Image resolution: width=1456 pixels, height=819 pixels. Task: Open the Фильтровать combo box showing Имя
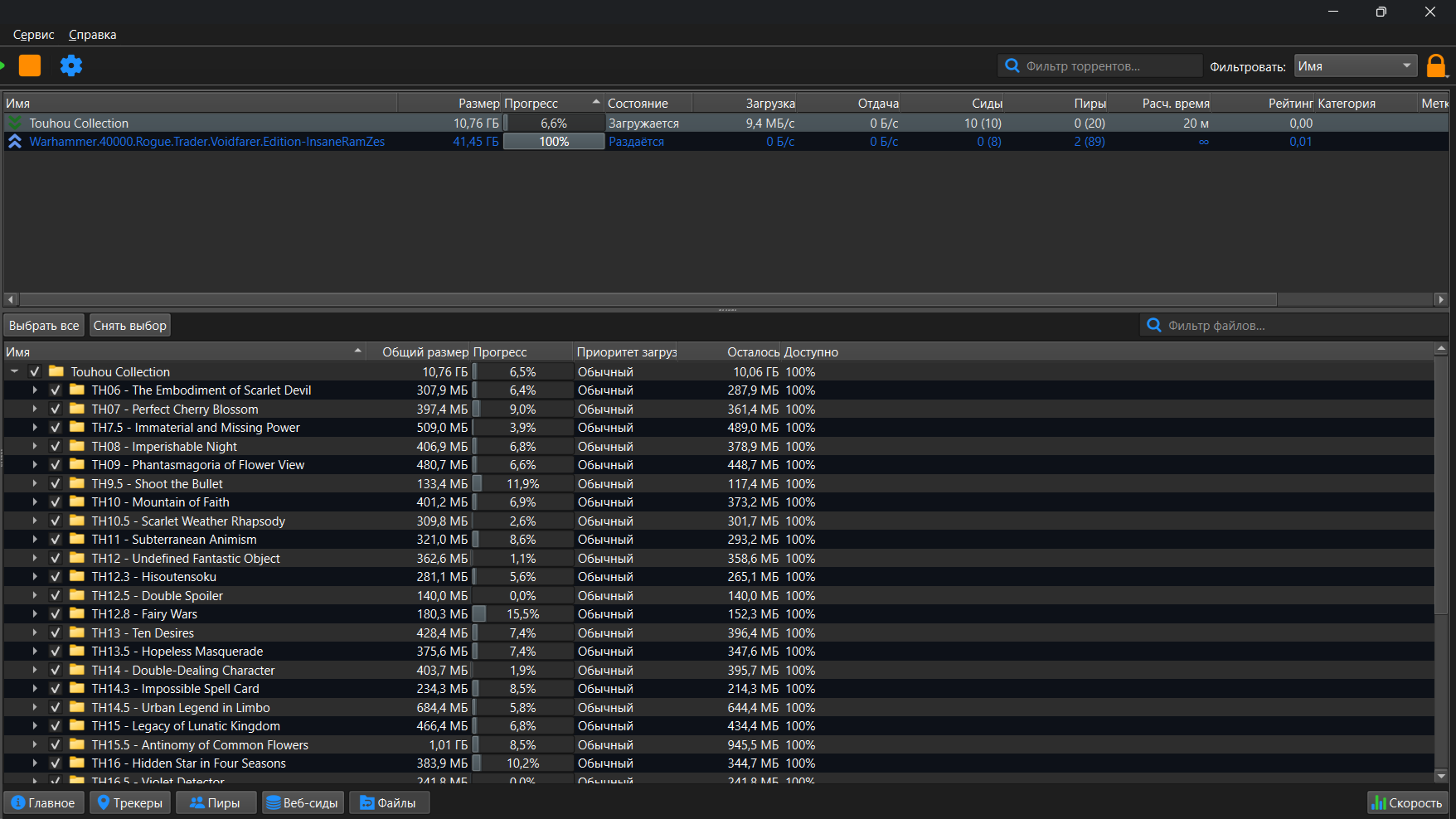pyautogui.click(x=1356, y=66)
